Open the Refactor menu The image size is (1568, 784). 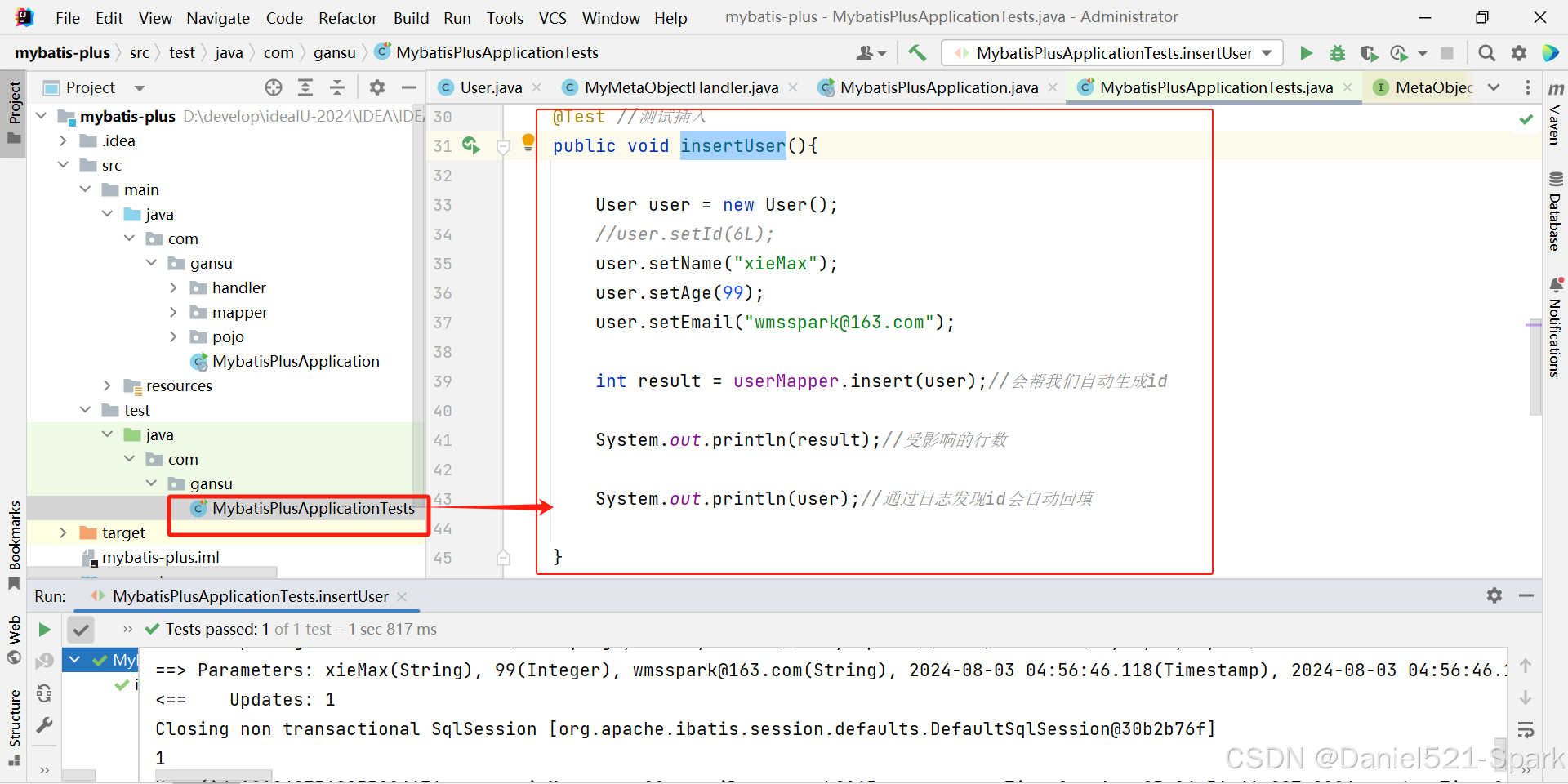click(348, 18)
